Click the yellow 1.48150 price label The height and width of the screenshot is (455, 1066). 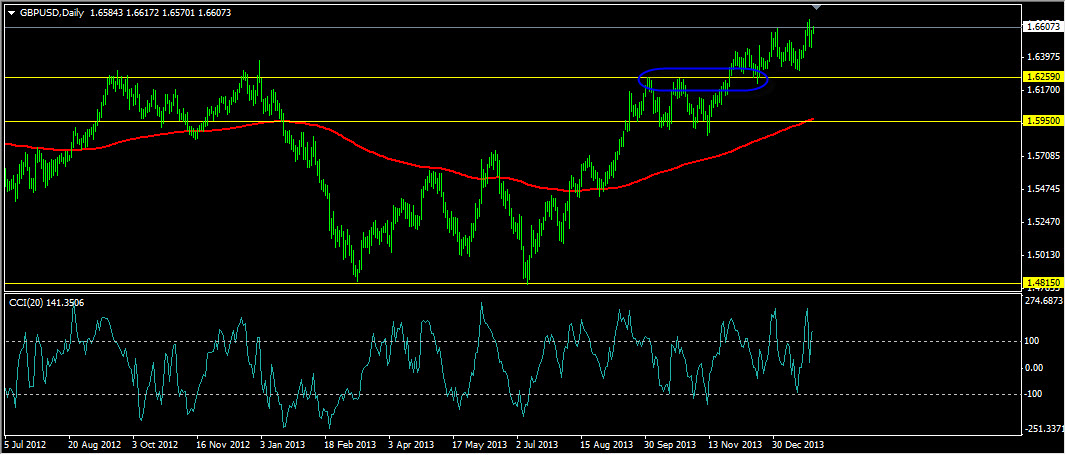1043,282
